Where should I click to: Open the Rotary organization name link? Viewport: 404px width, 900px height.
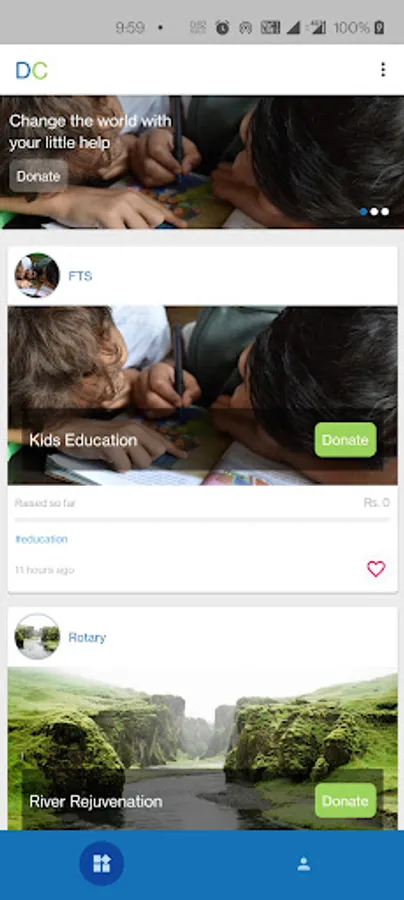pyautogui.click(x=87, y=637)
